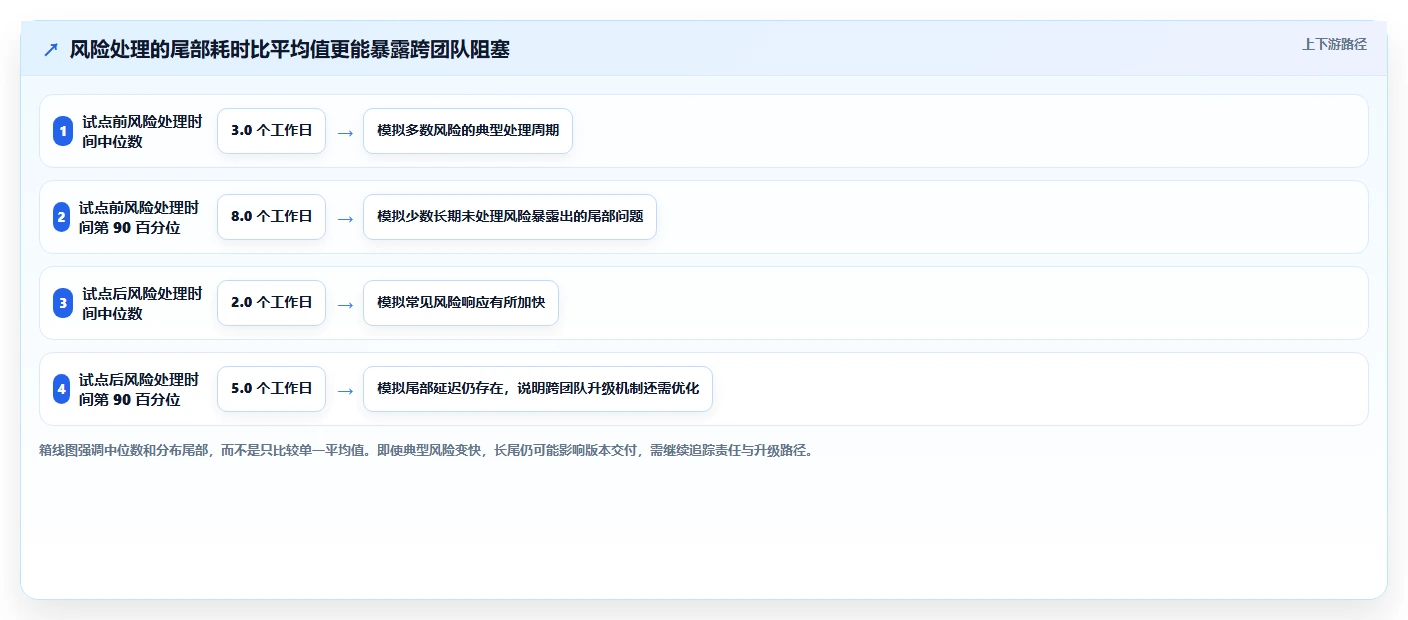Click the arrow after 5.0 个工作日
The width and height of the screenshot is (1408, 620).
(x=345, y=390)
